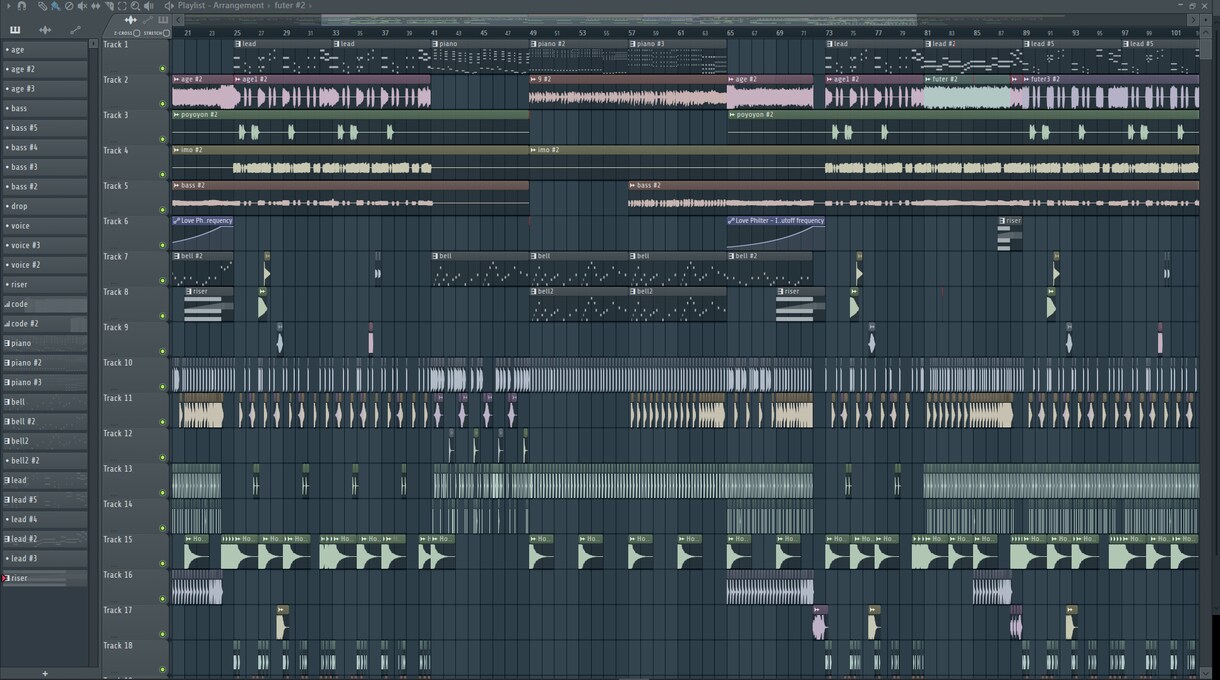This screenshot has width=1220, height=680.
Task: Click the Track 16 header label
Action: click(118, 575)
